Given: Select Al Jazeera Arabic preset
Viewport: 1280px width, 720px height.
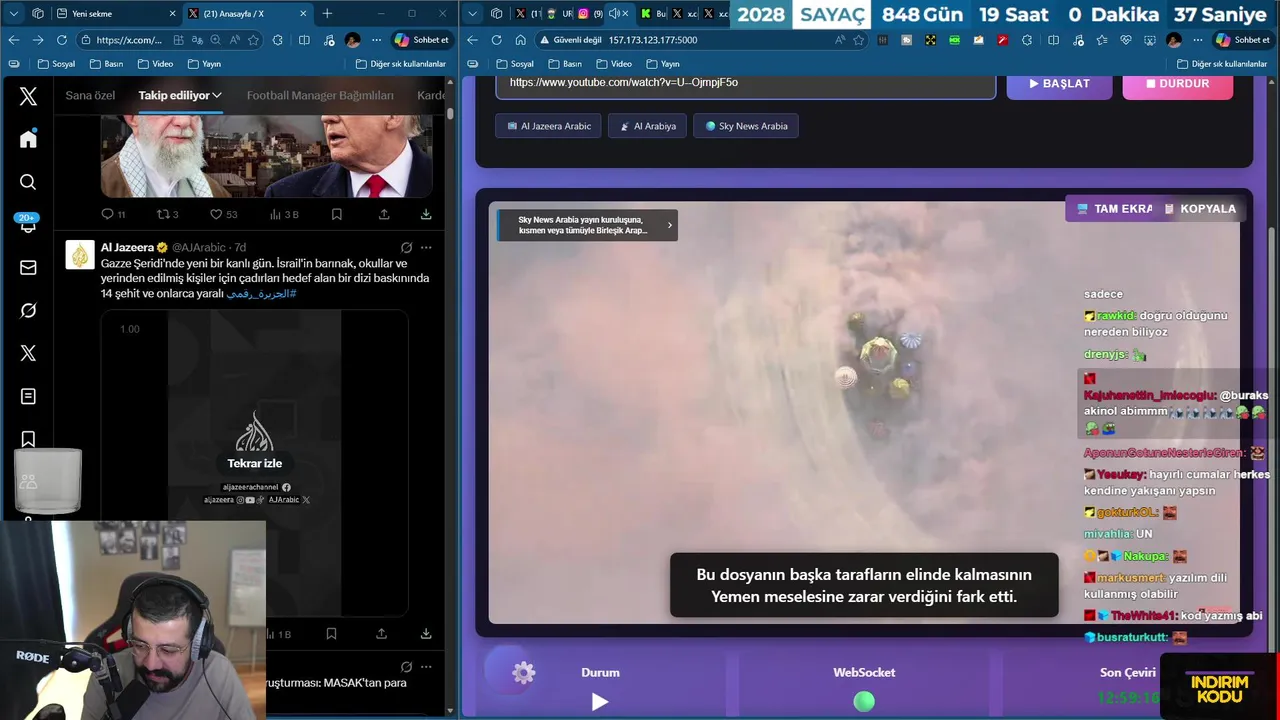Looking at the screenshot, I should (x=548, y=126).
